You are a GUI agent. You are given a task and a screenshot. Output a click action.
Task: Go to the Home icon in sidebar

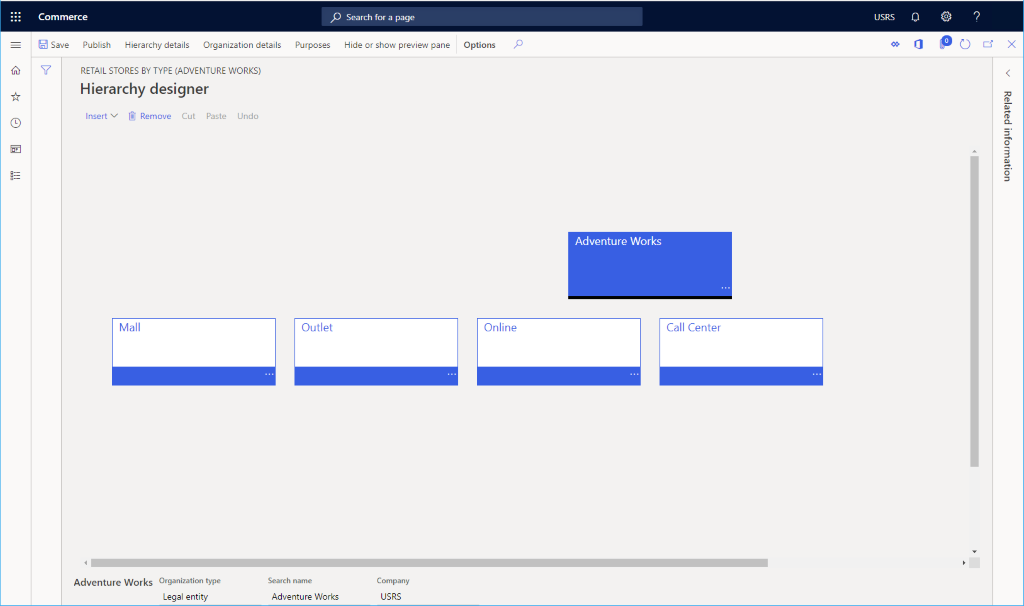16,71
